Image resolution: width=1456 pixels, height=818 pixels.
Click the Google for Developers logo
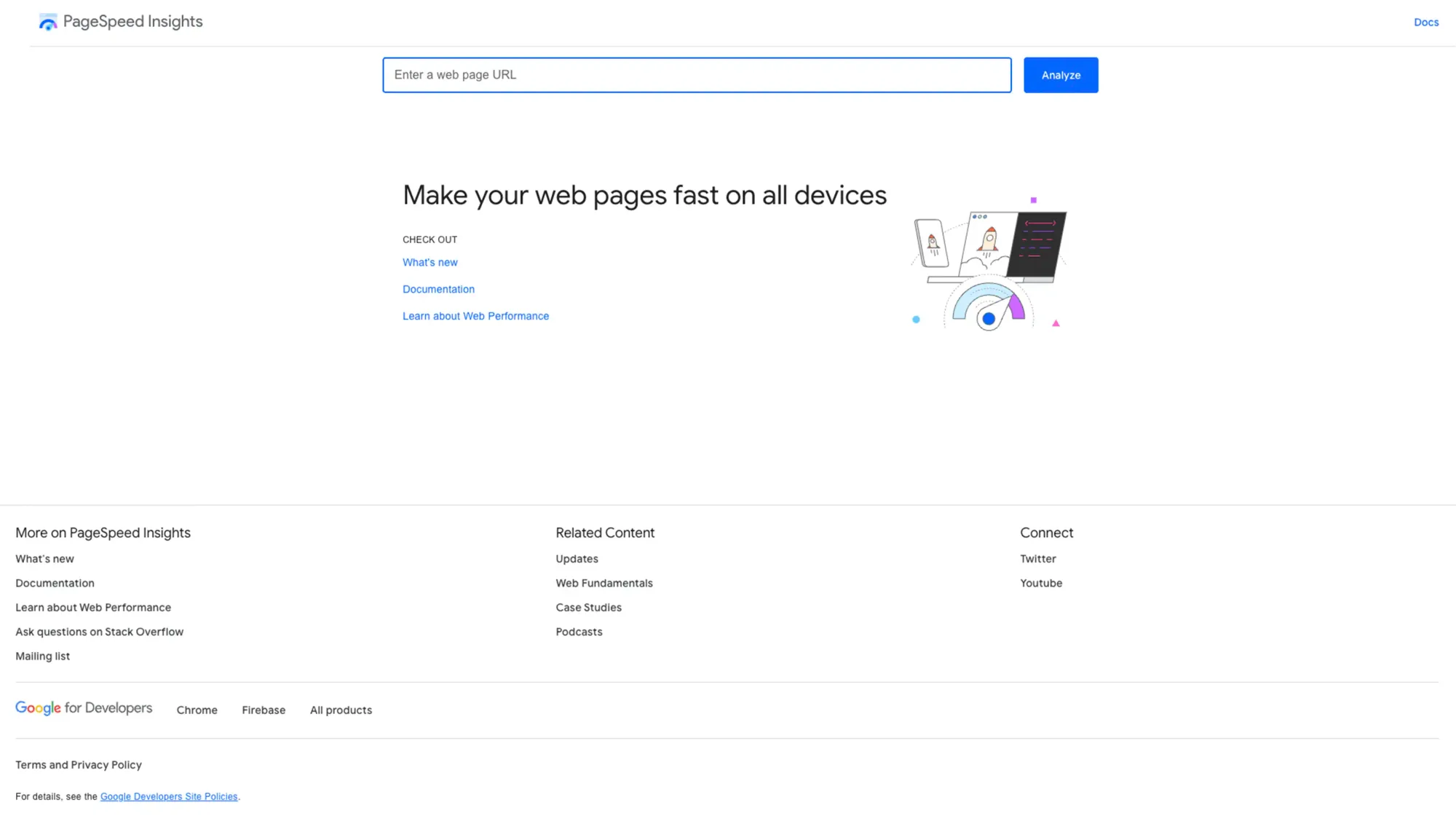[x=84, y=708]
